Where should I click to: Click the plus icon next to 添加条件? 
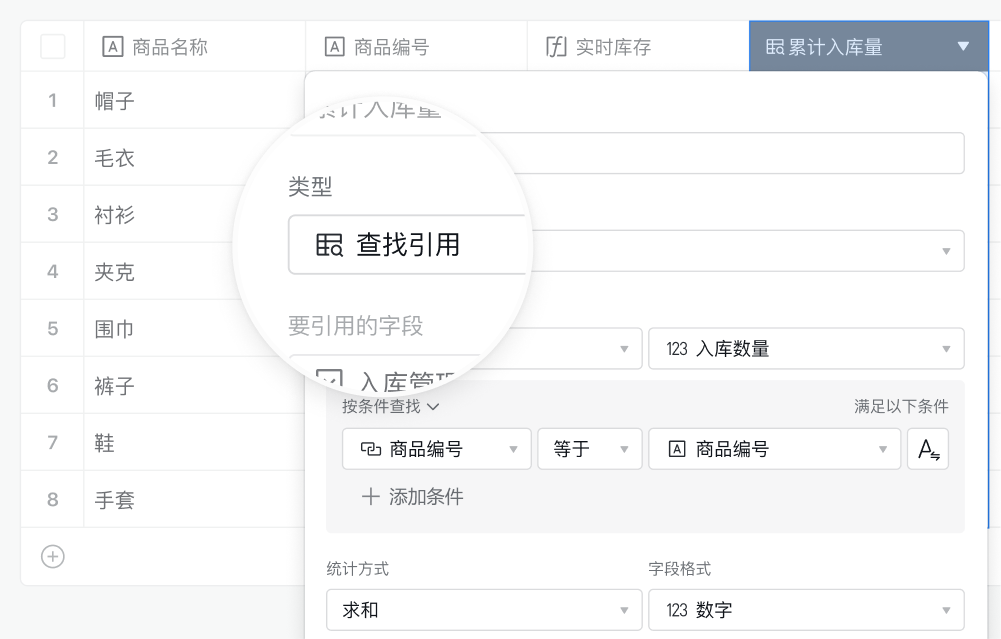pyautogui.click(x=370, y=497)
